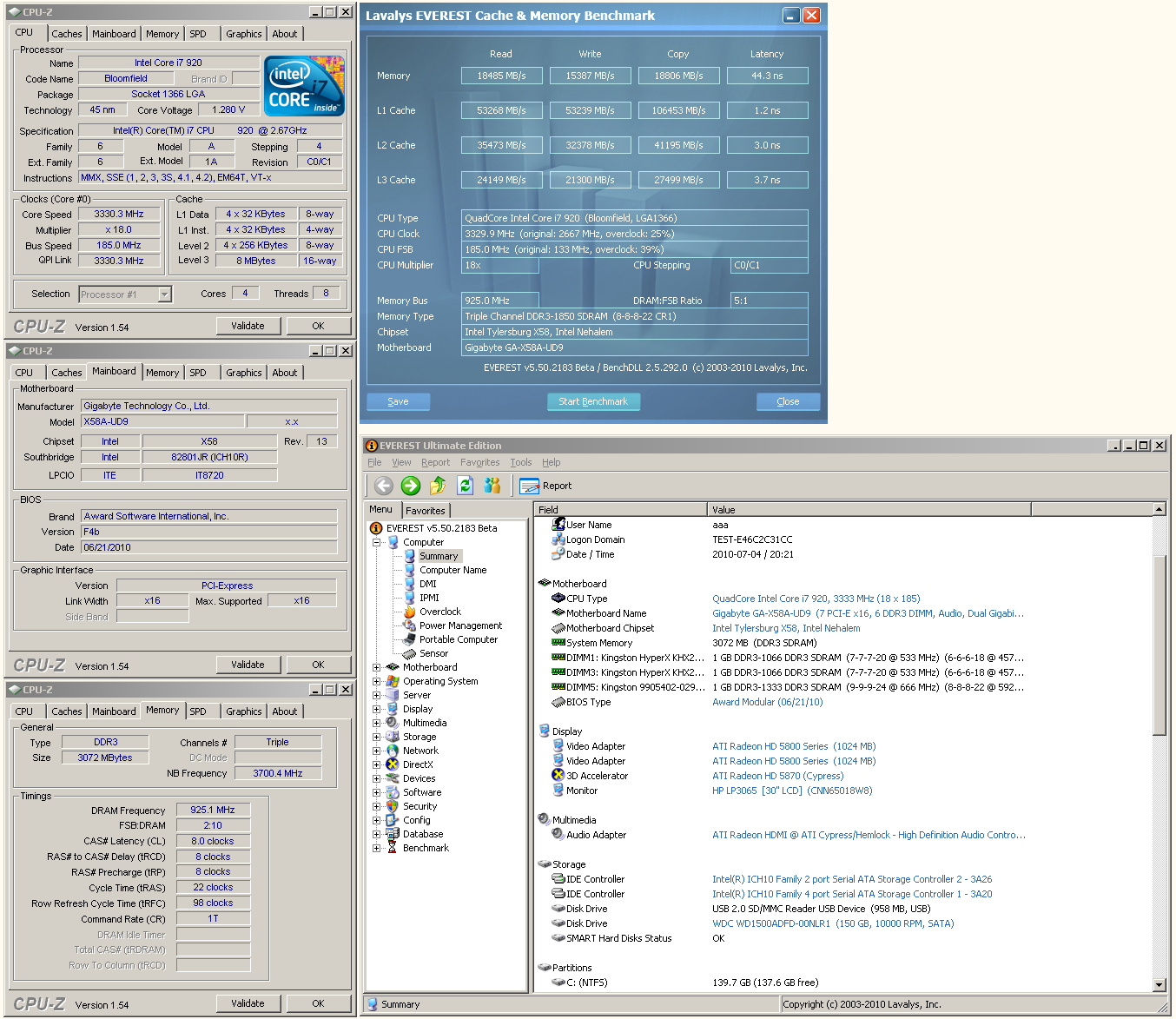Click the Back arrow in EVEREST toolbar
The width and height of the screenshot is (1176, 1019).
(x=384, y=486)
